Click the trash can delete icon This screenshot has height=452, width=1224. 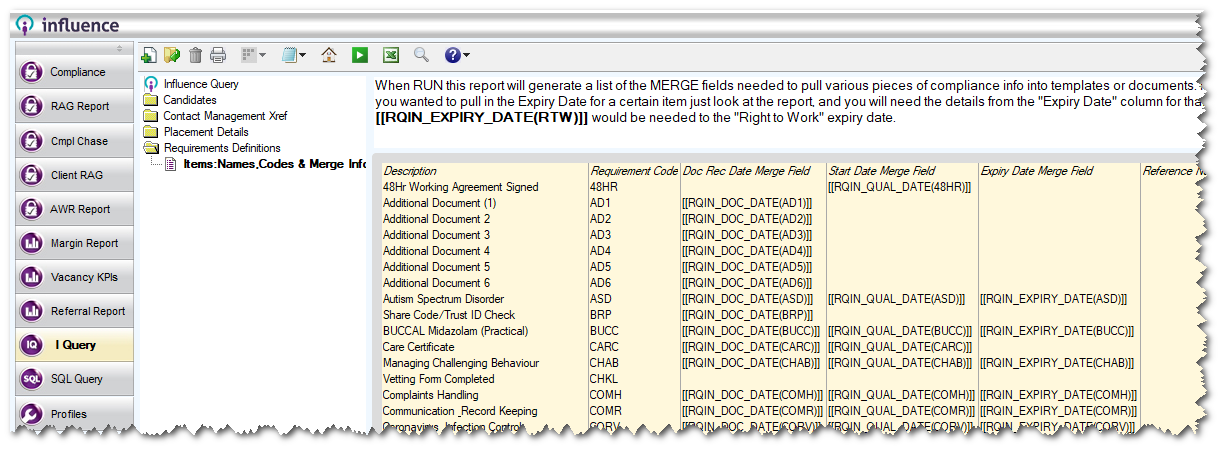tap(195, 55)
